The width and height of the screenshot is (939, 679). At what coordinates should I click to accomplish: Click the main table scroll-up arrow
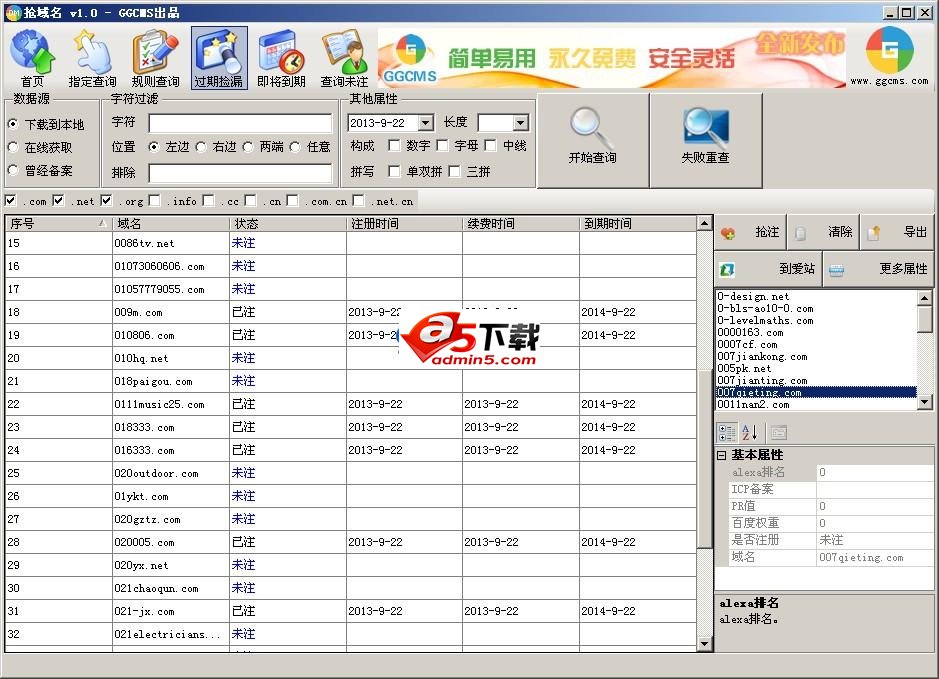704,224
